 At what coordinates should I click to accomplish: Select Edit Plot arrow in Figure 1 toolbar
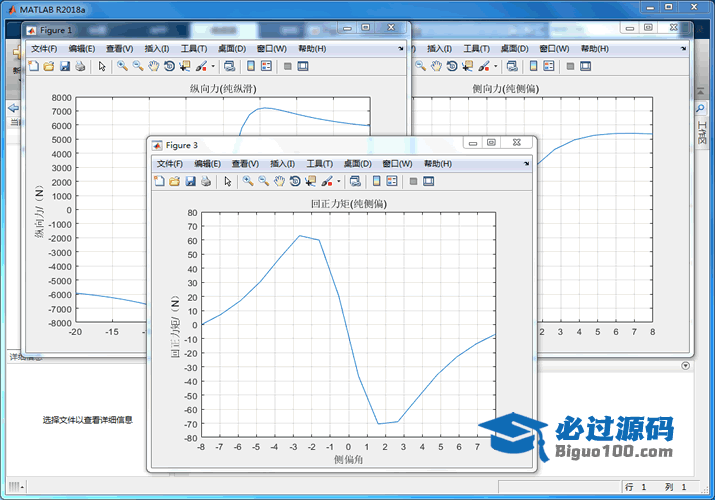(102, 66)
